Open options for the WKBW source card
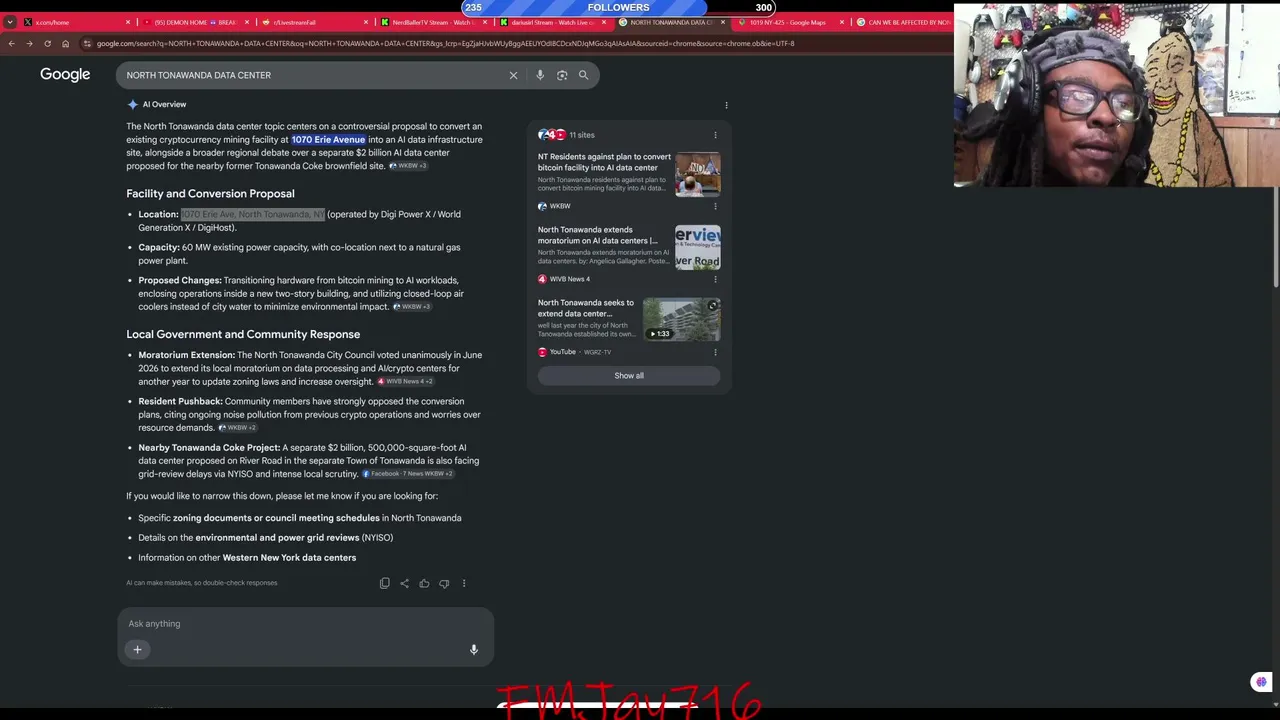 [x=715, y=206]
